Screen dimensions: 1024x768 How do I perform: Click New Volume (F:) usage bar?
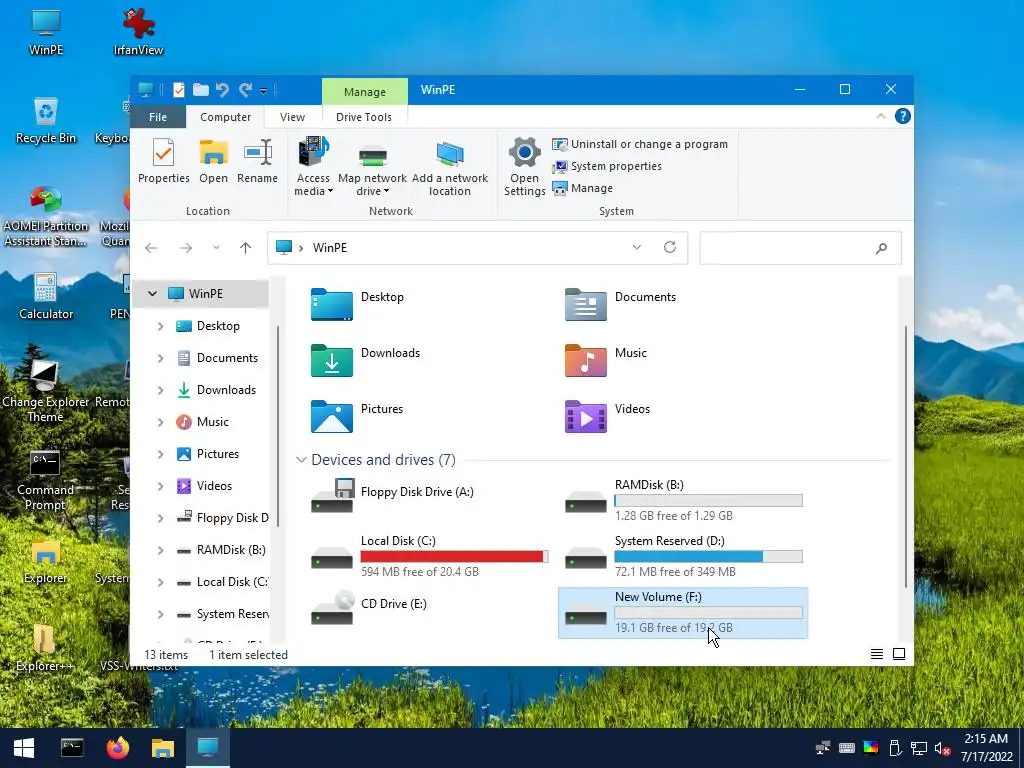709,613
